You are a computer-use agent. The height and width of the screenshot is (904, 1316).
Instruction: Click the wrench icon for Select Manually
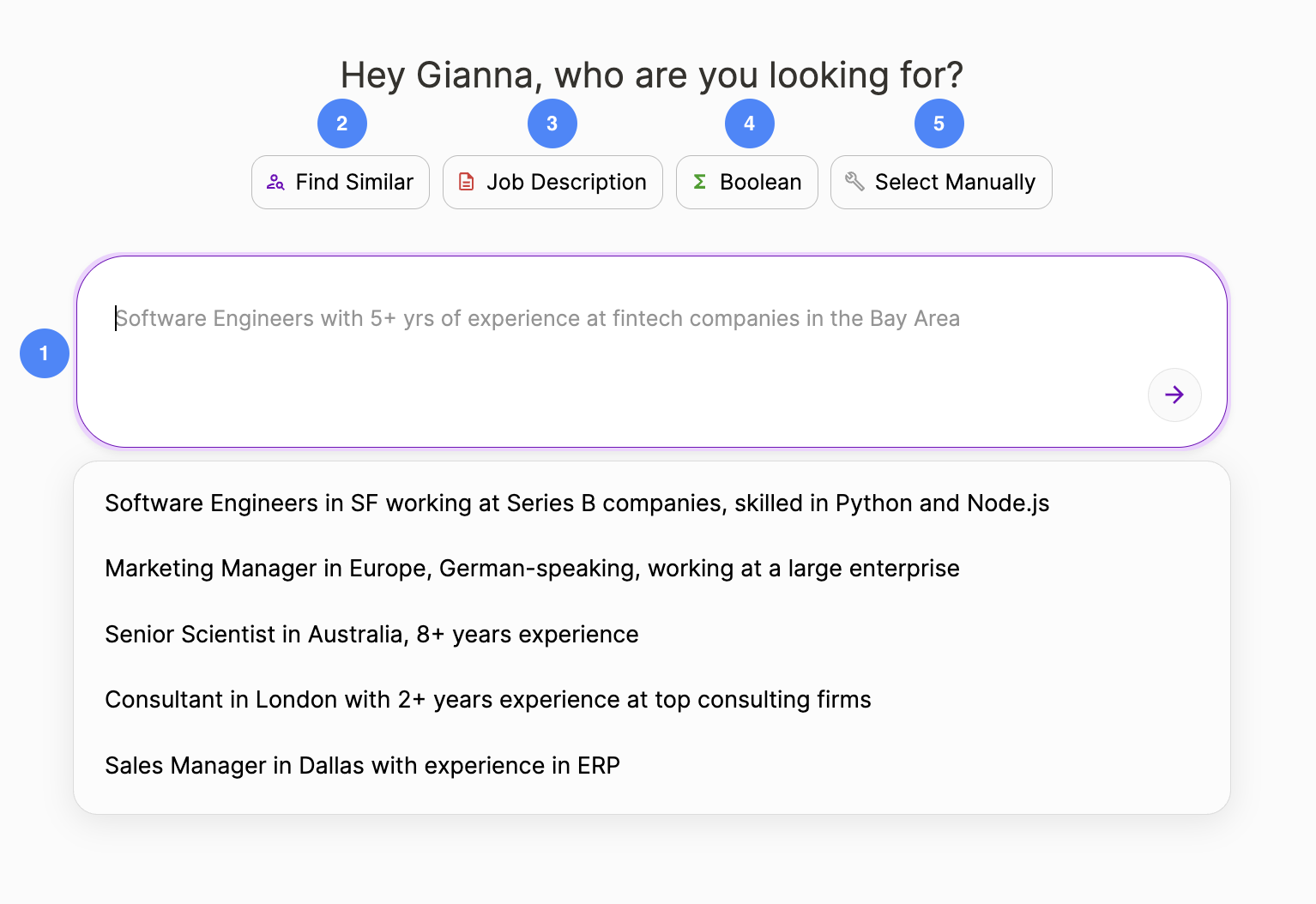[x=854, y=181]
